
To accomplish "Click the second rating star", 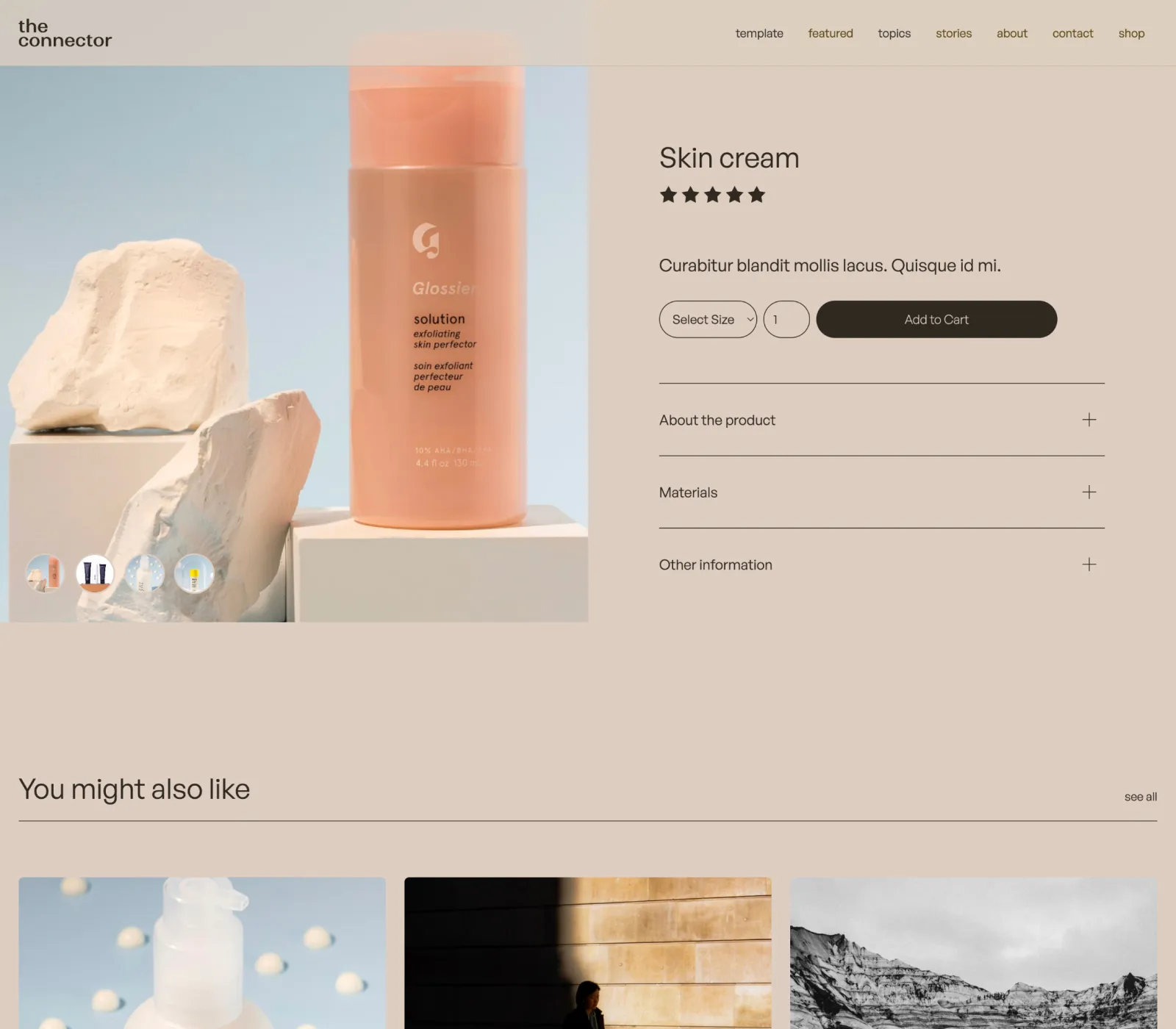I will tap(690, 195).
